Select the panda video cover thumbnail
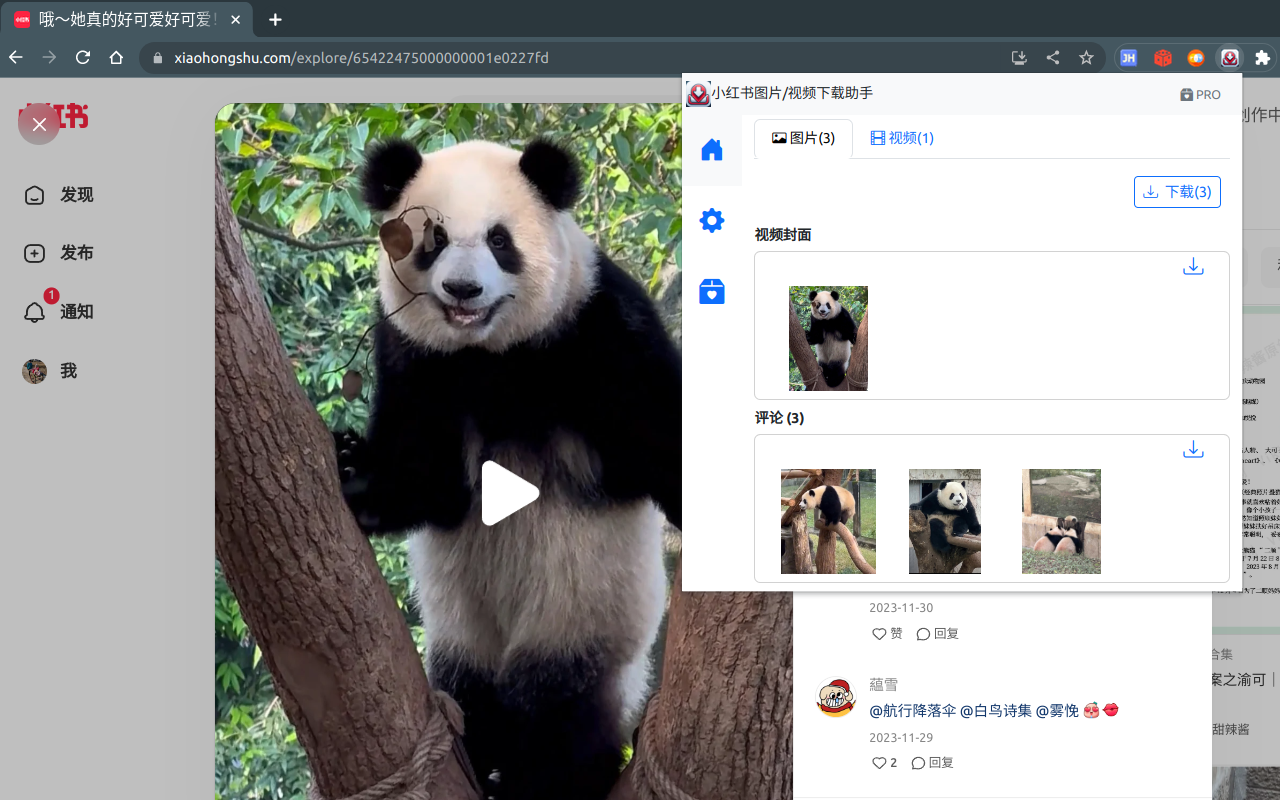Viewport: 1280px width, 800px height. [828, 338]
